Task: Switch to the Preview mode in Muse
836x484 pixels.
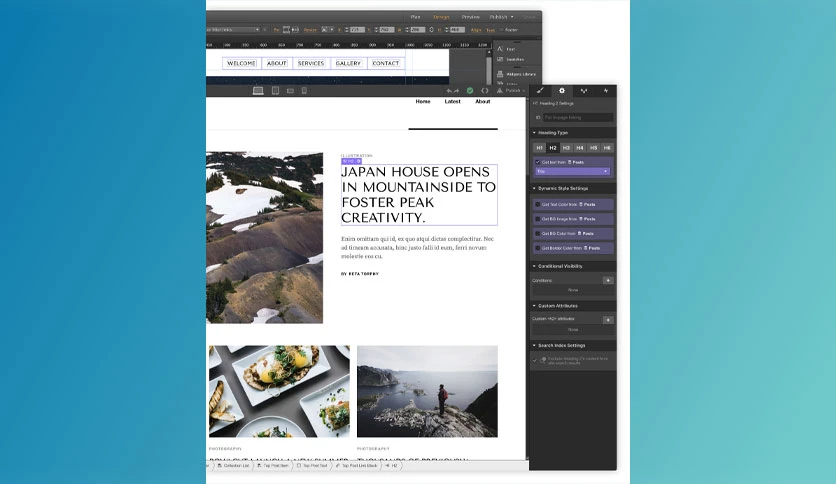Action: (x=470, y=17)
